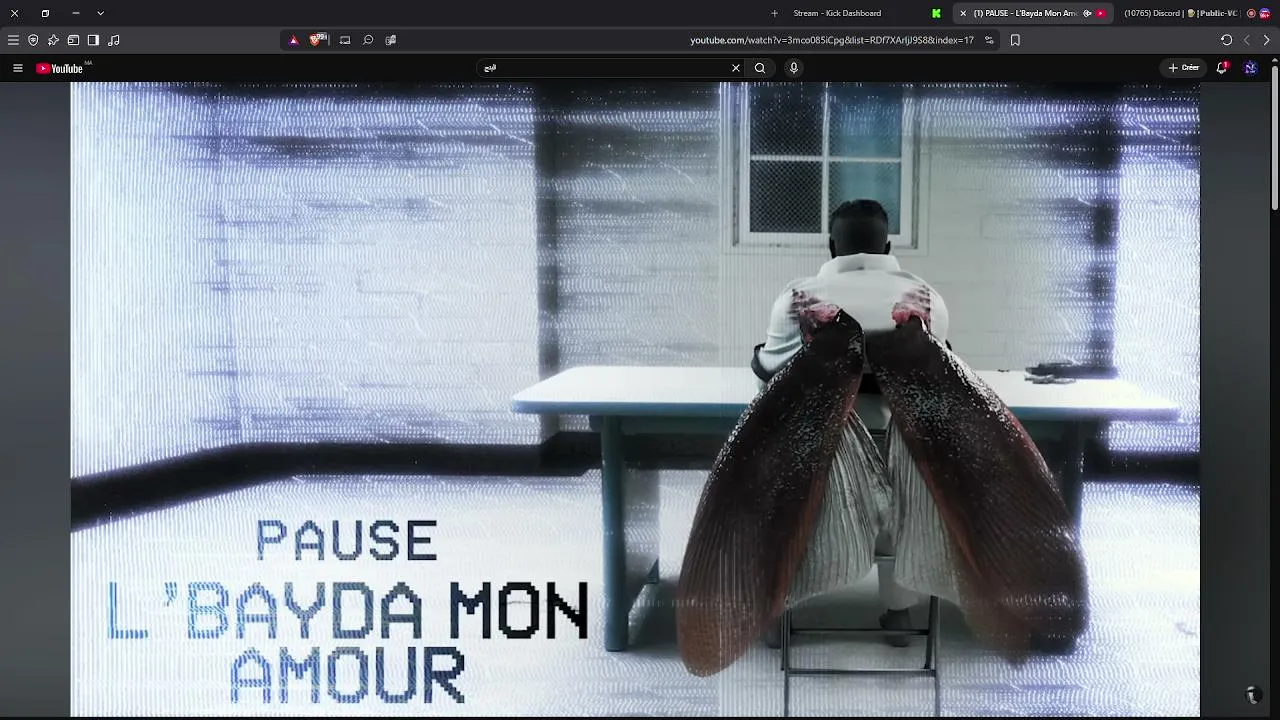Click the video player to toggle playback
1280x720 pixels.
pyautogui.click(x=635, y=399)
